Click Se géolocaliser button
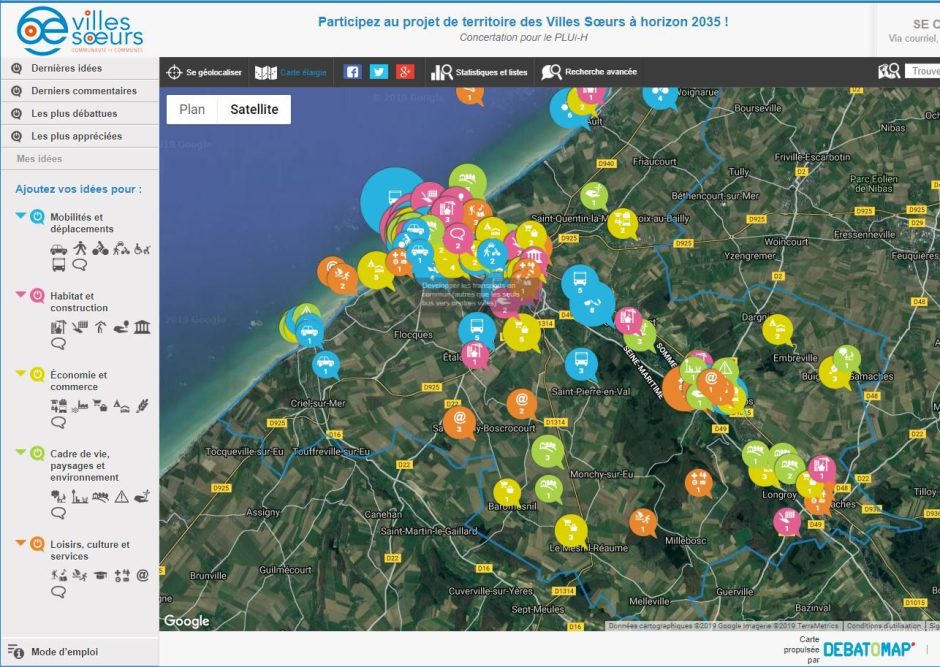940x667 pixels. pos(204,72)
